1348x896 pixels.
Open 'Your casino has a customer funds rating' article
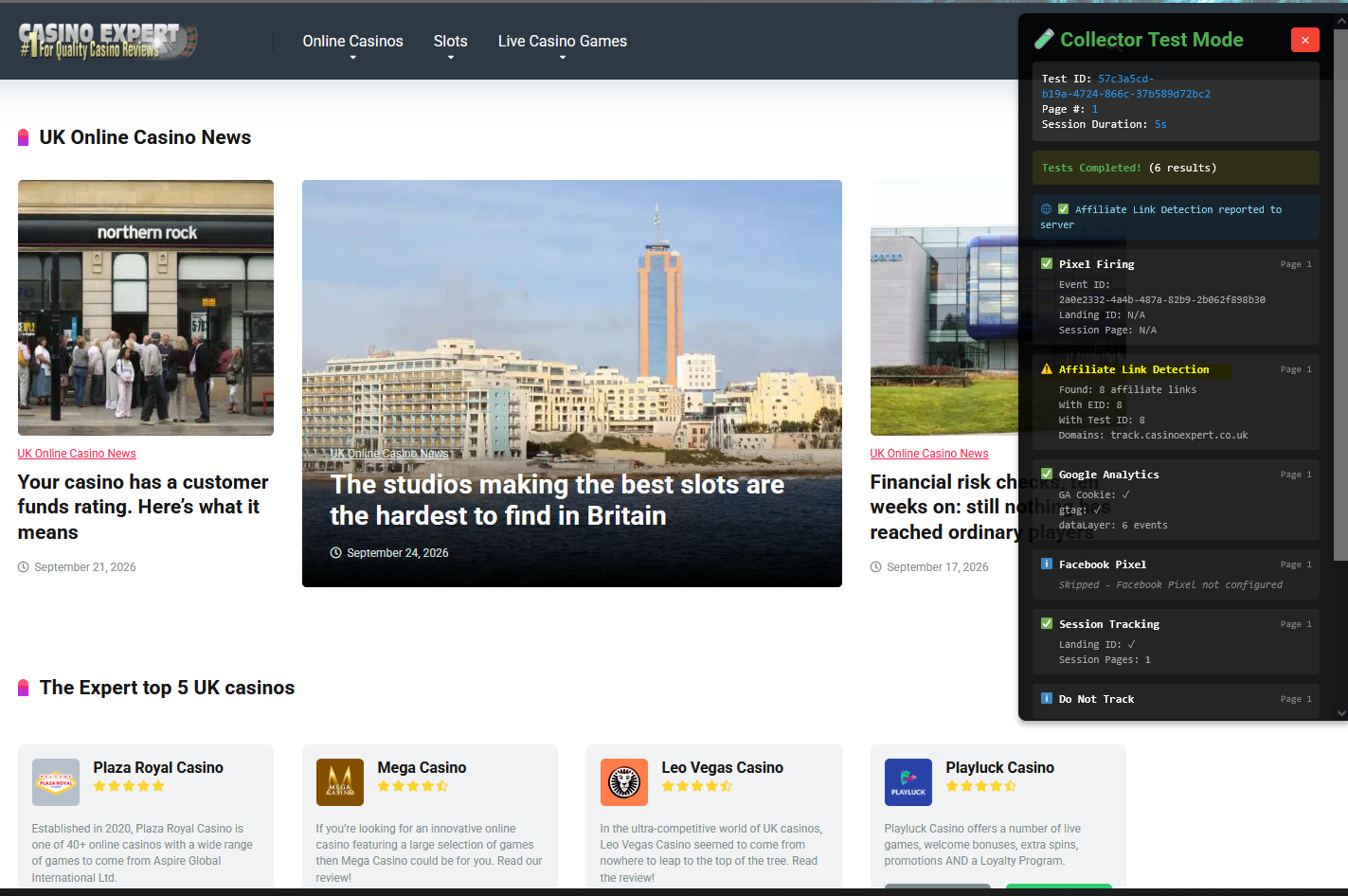(143, 507)
